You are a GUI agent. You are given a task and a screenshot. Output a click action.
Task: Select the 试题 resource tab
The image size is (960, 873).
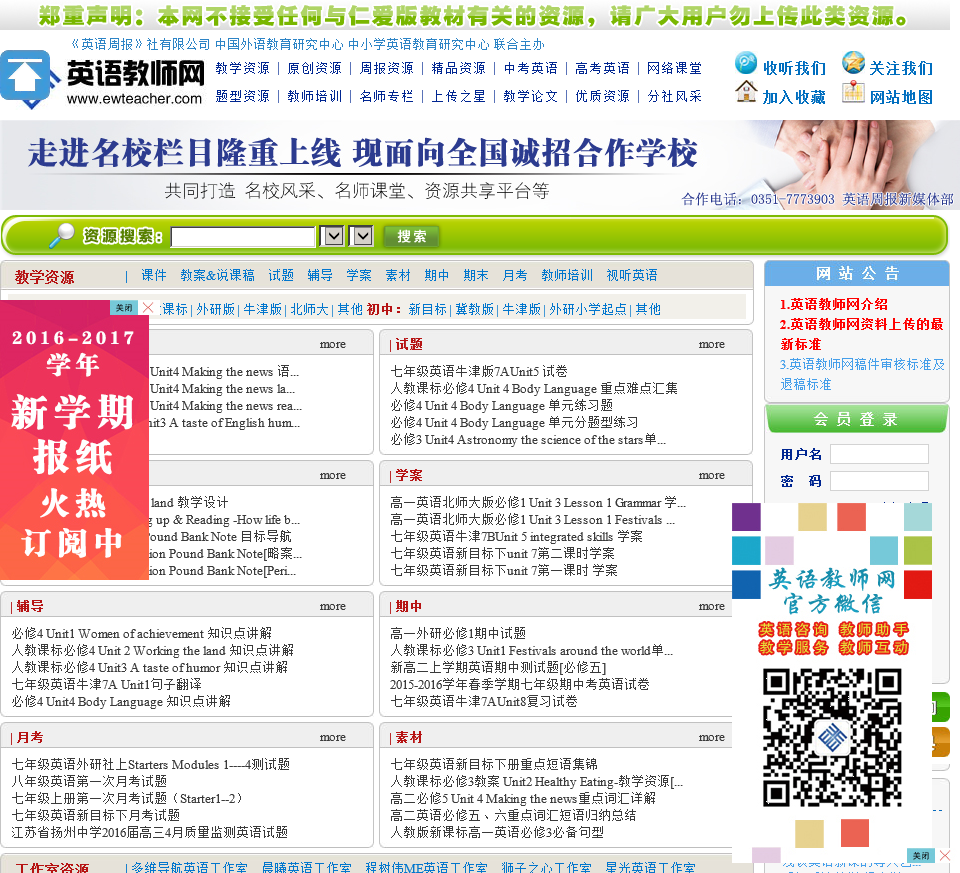281,275
